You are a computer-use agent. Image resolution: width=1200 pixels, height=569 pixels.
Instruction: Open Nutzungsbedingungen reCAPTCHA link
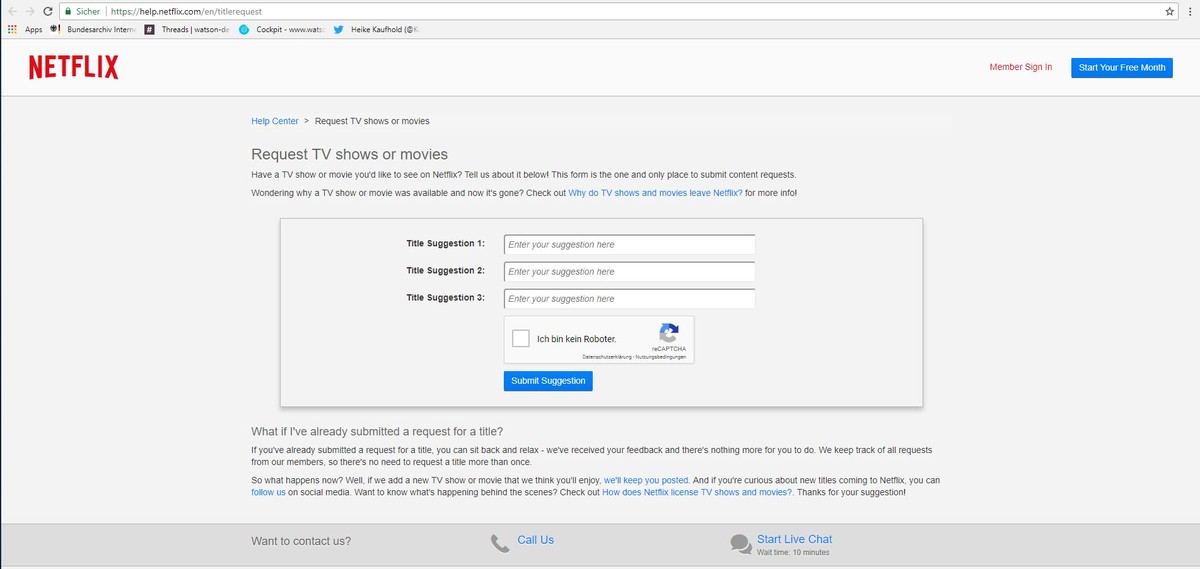click(660, 357)
